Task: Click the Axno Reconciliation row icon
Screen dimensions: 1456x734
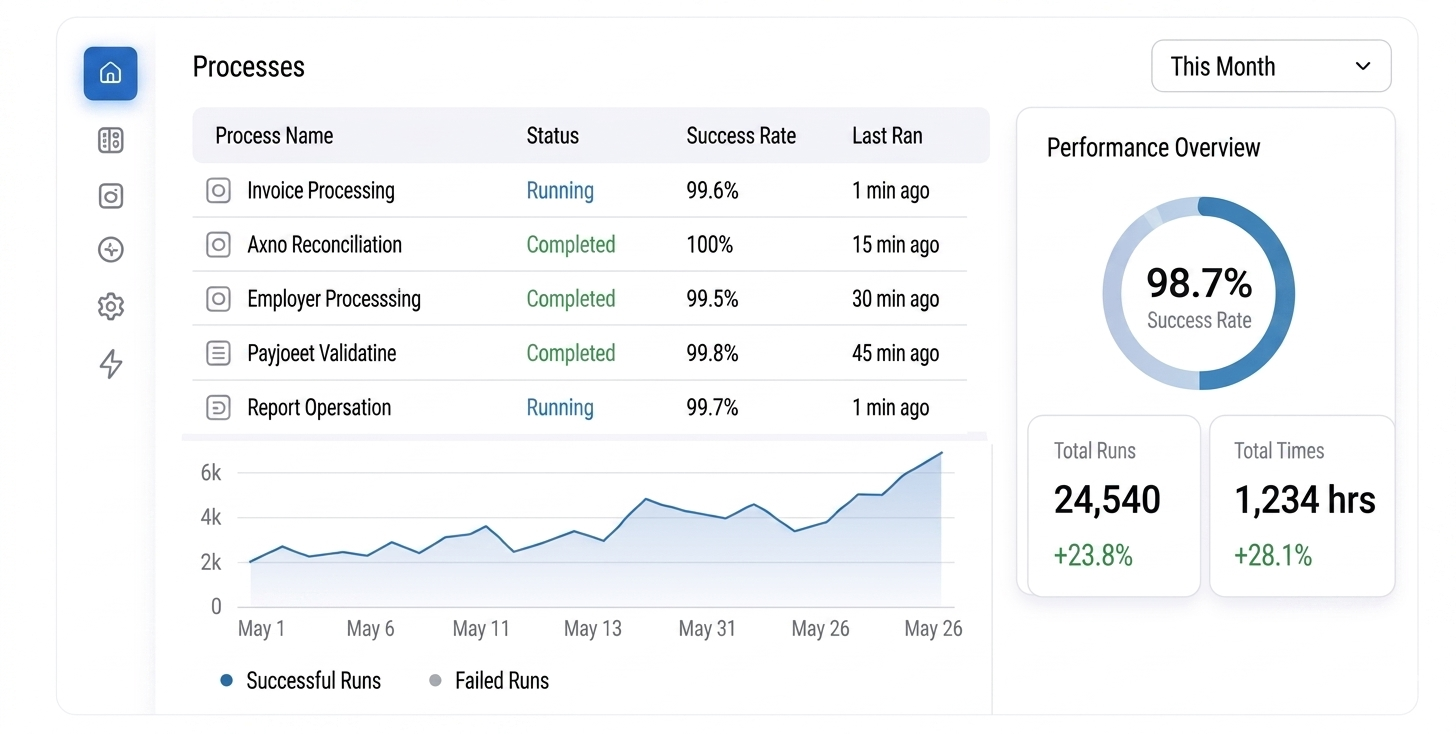Action: (218, 244)
